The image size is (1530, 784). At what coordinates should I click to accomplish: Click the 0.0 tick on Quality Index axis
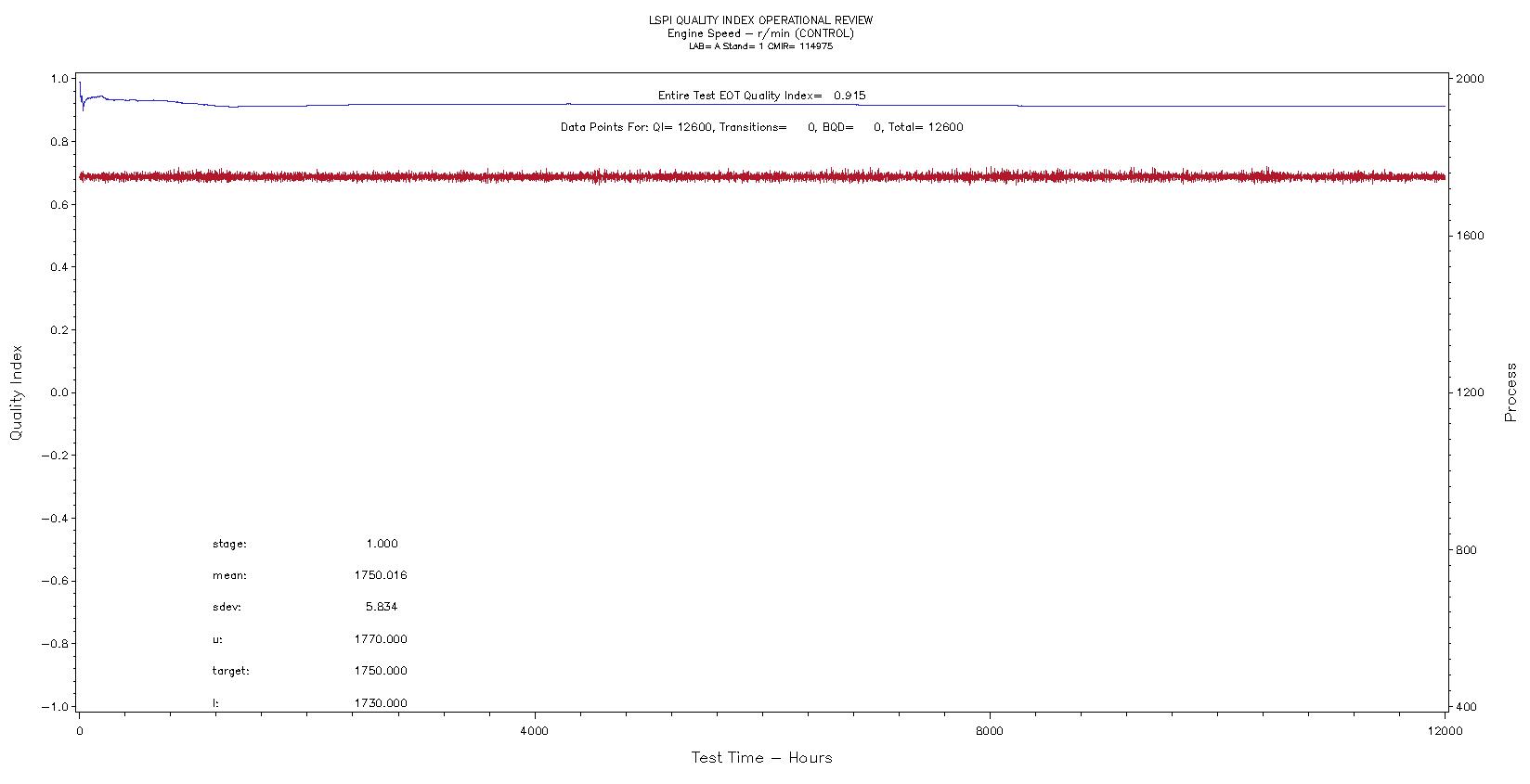58,392
